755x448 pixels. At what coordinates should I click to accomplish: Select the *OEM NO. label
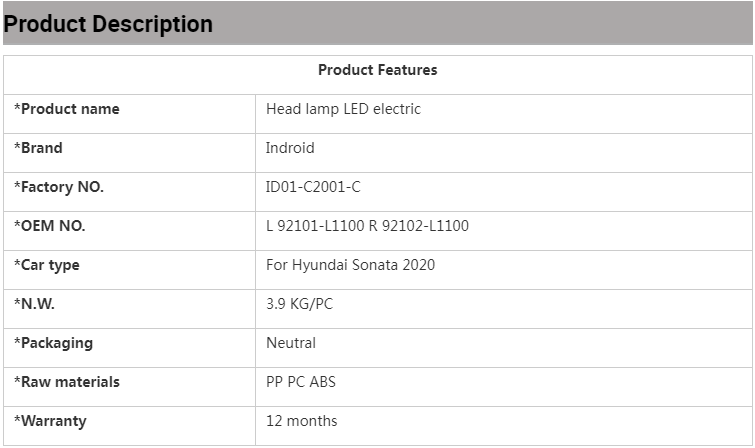[50, 226]
